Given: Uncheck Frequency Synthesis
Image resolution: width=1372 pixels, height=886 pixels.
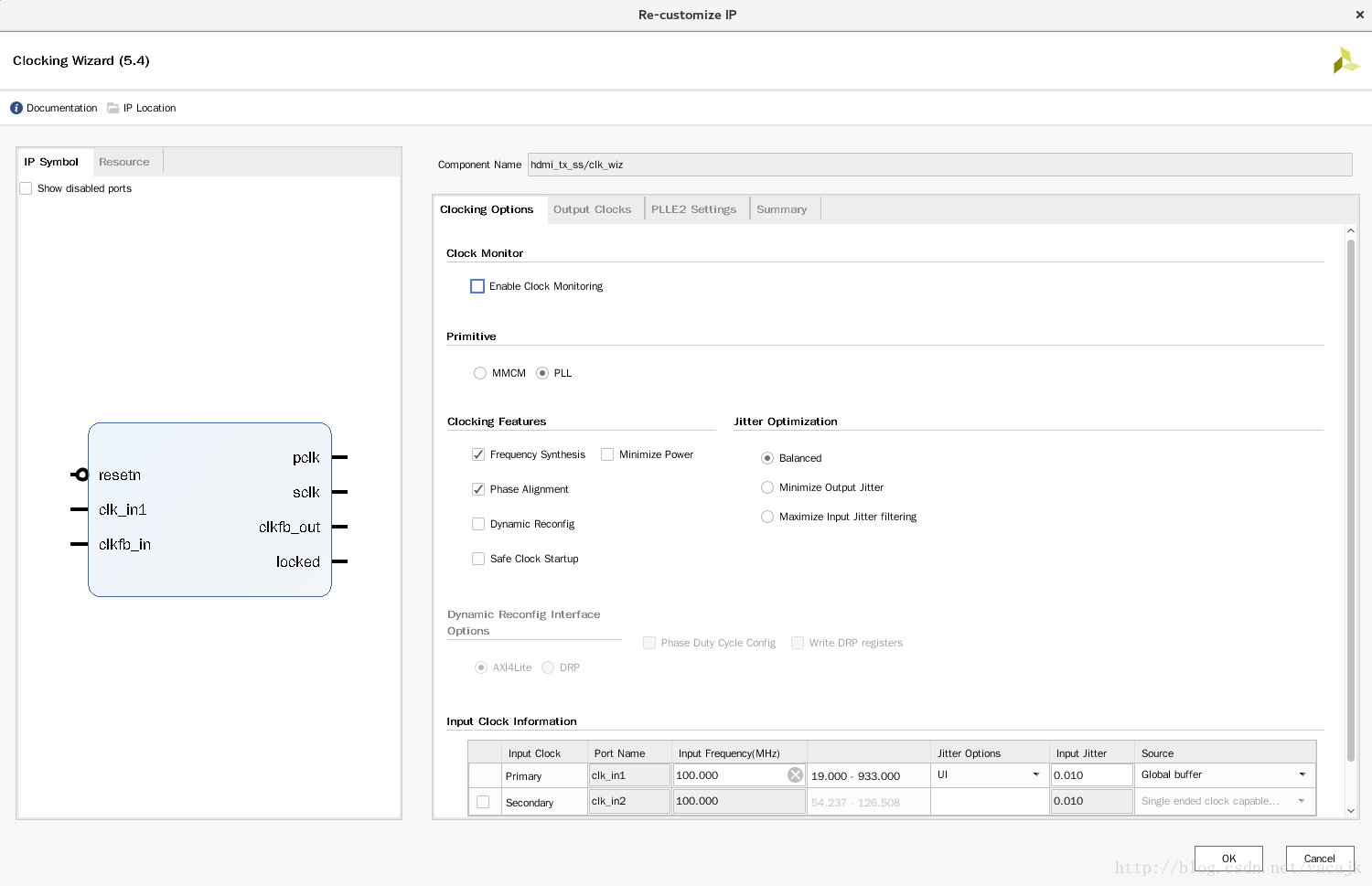Looking at the screenshot, I should 478,454.
